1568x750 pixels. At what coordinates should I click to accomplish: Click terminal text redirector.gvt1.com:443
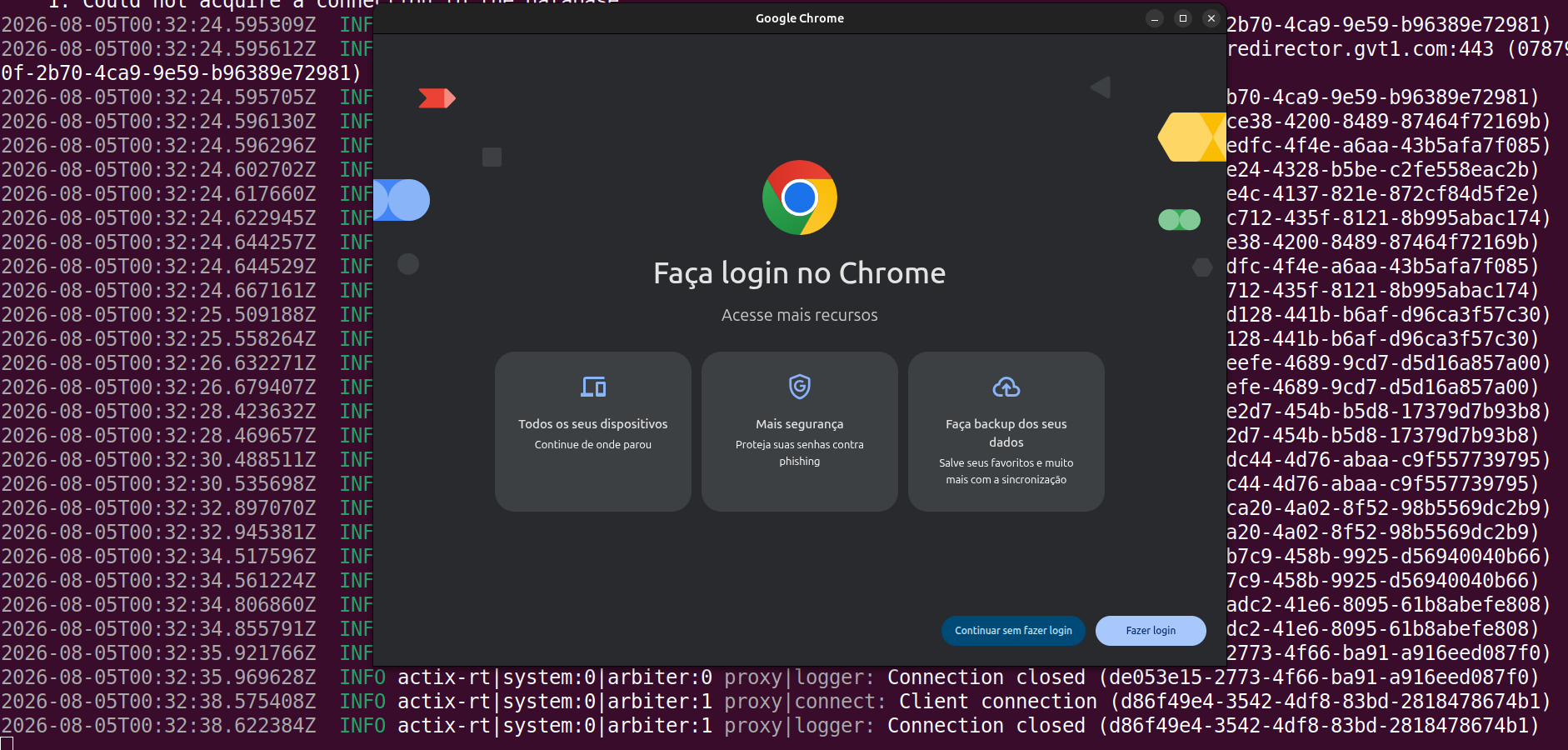tap(1361, 49)
